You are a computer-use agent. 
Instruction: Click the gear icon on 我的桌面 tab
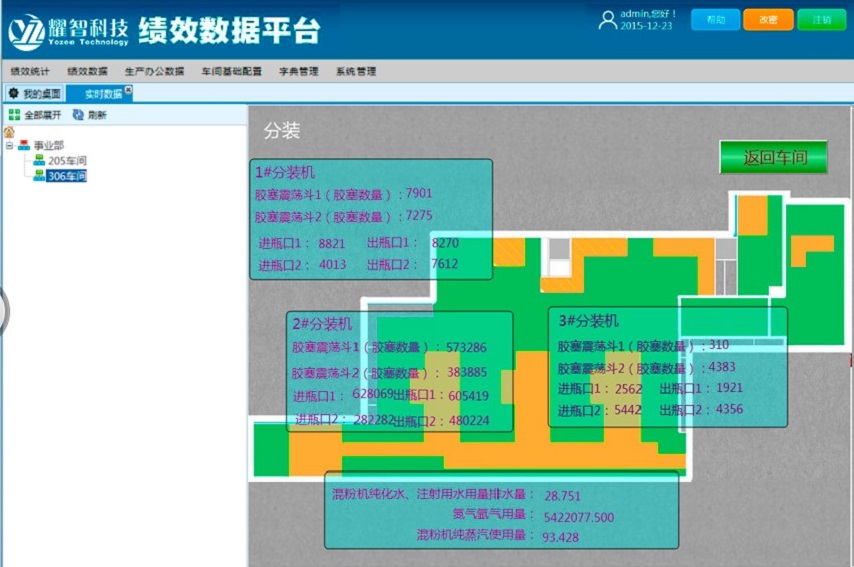click(x=13, y=93)
